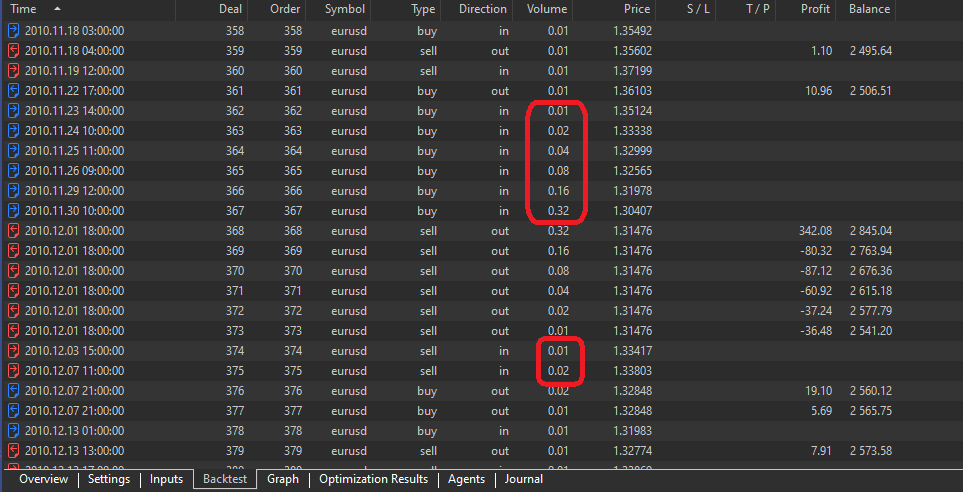Click the Symbol column header
Viewport: 963px width, 492px height.
[344, 9]
